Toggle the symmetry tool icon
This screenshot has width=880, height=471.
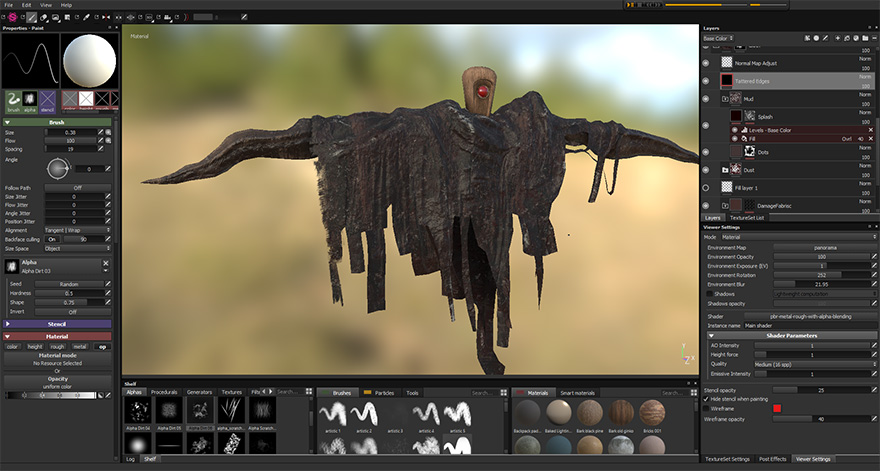click(106, 17)
